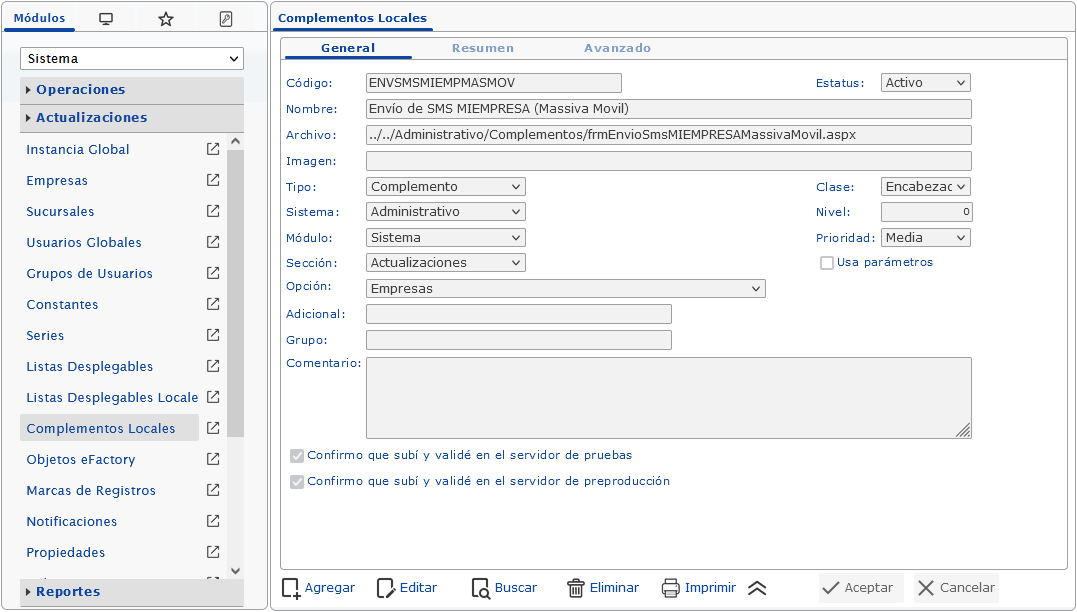Open Instancia Global in new window icon
The width and height of the screenshot is (1077, 612).
[213, 149]
